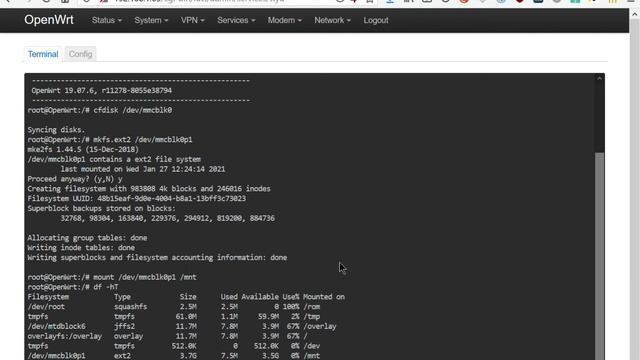
Task: Click the terminal pane scrollbar thumb
Action: 599,256
